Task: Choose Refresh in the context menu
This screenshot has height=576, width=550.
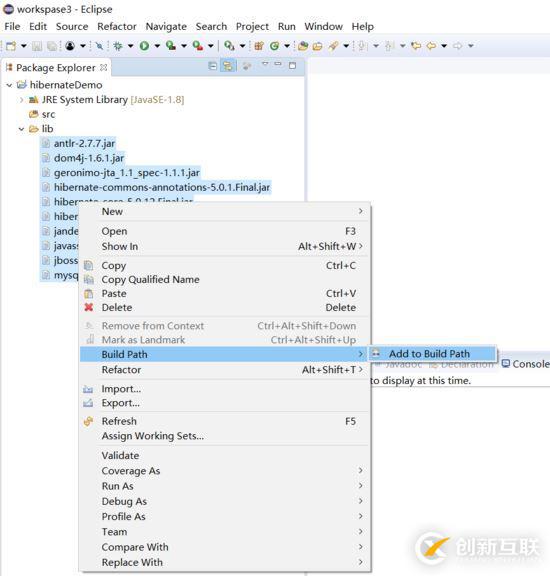Action: [x=225, y=421]
